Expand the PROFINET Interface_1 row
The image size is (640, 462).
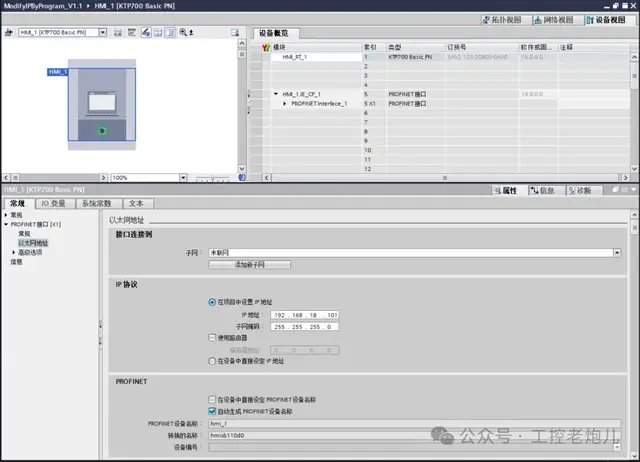pos(284,104)
